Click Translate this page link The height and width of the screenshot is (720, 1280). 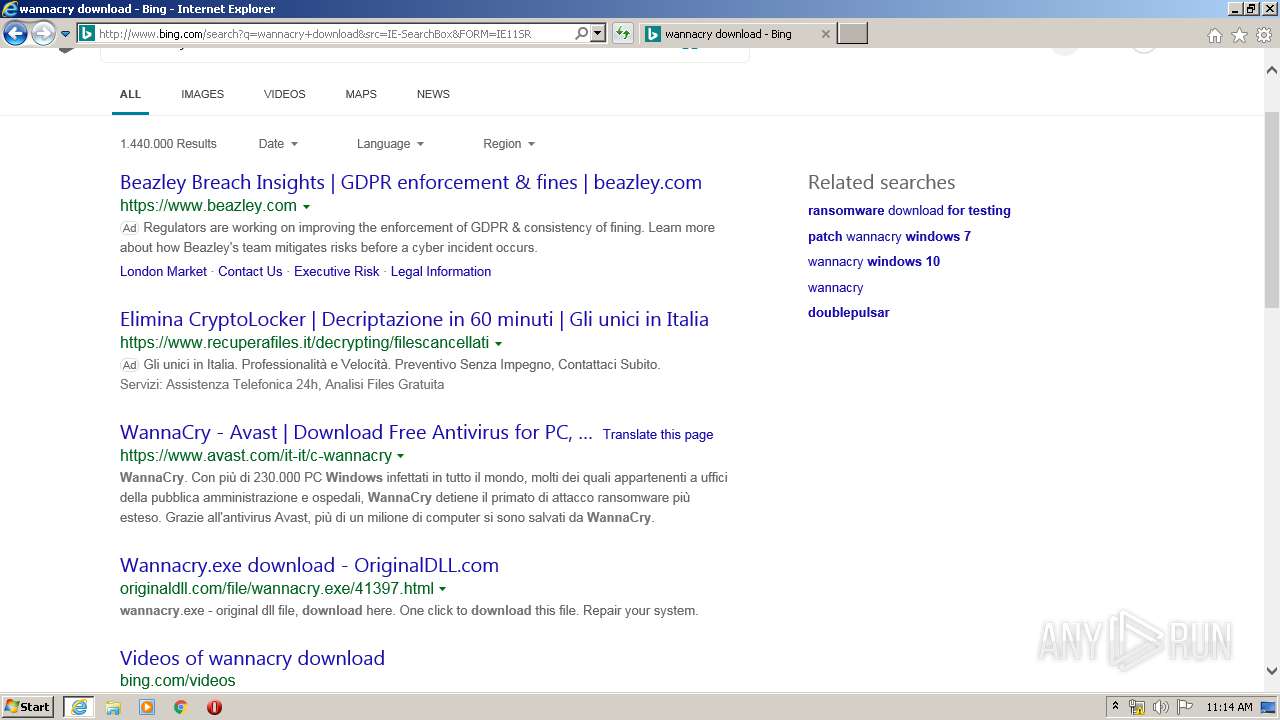[658, 434]
